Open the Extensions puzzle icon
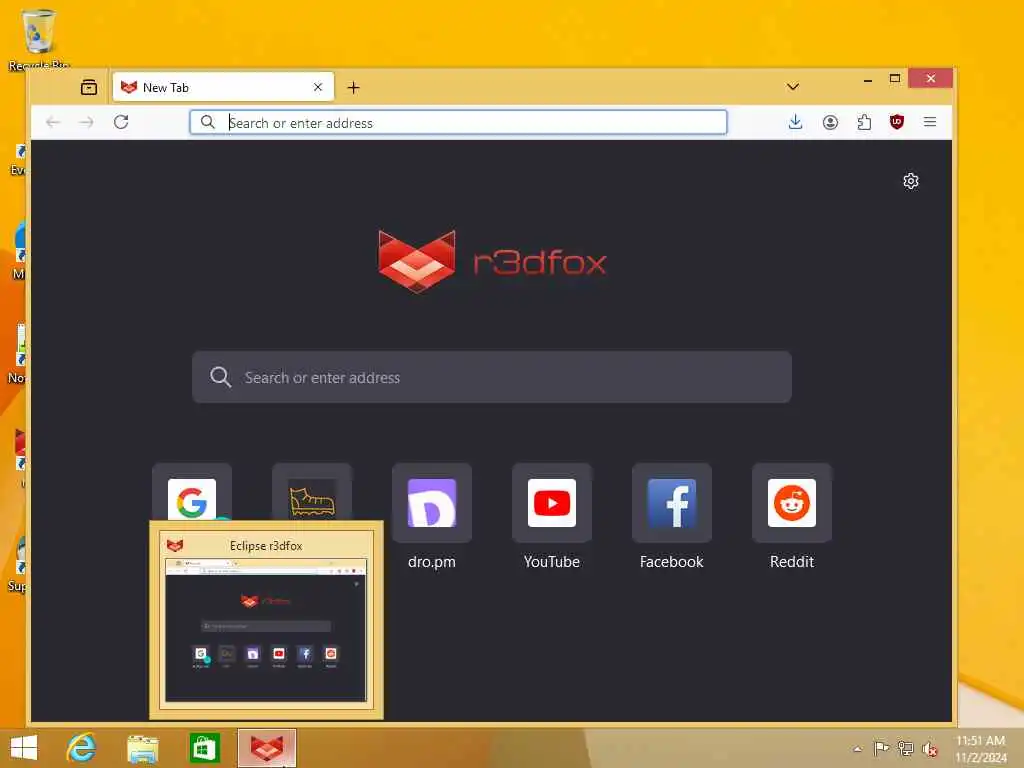 click(864, 122)
